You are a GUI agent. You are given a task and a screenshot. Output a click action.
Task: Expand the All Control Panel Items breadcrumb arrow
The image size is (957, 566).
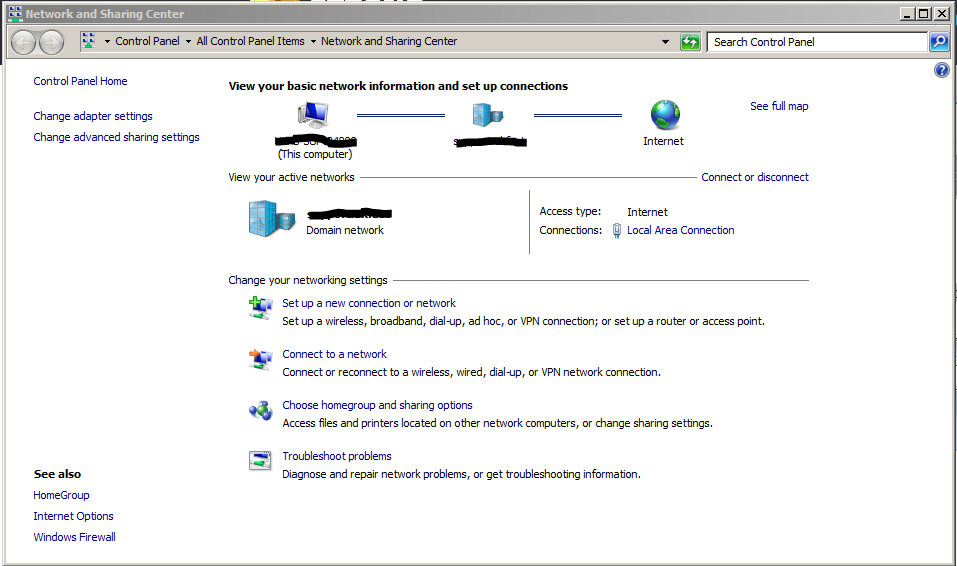tap(313, 42)
